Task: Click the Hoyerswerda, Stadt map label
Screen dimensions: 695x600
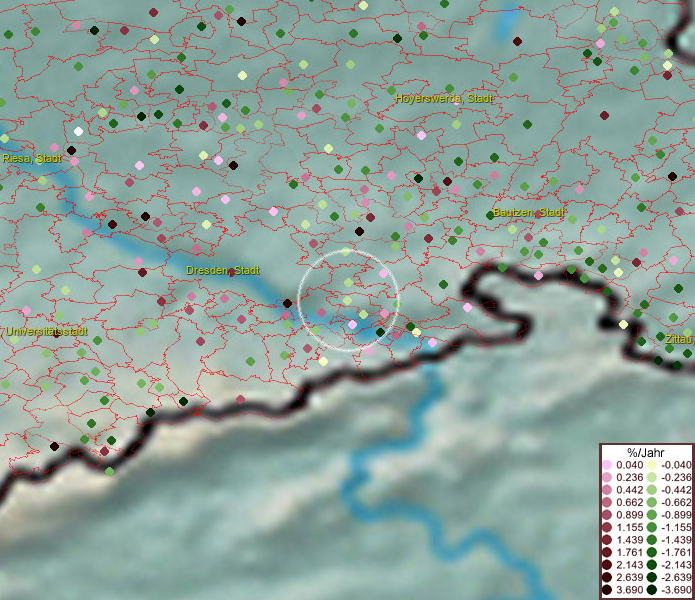Action: pyautogui.click(x=444, y=98)
